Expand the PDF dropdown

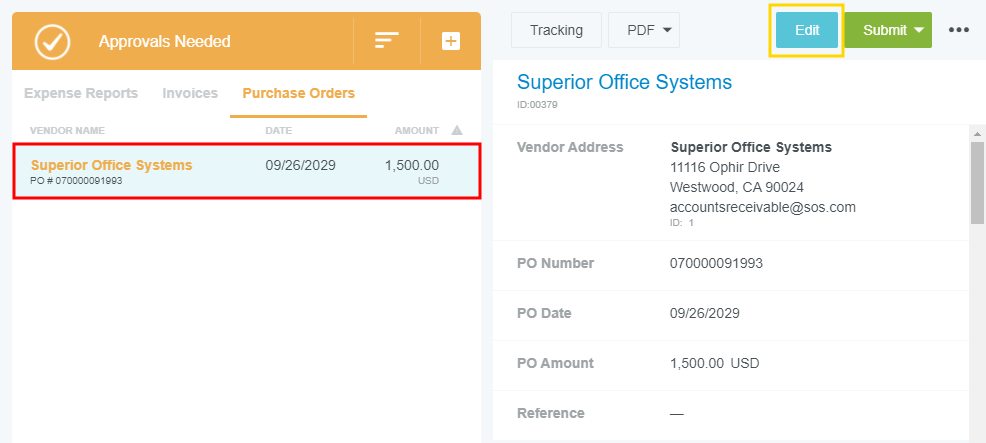pyautogui.click(x=643, y=30)
